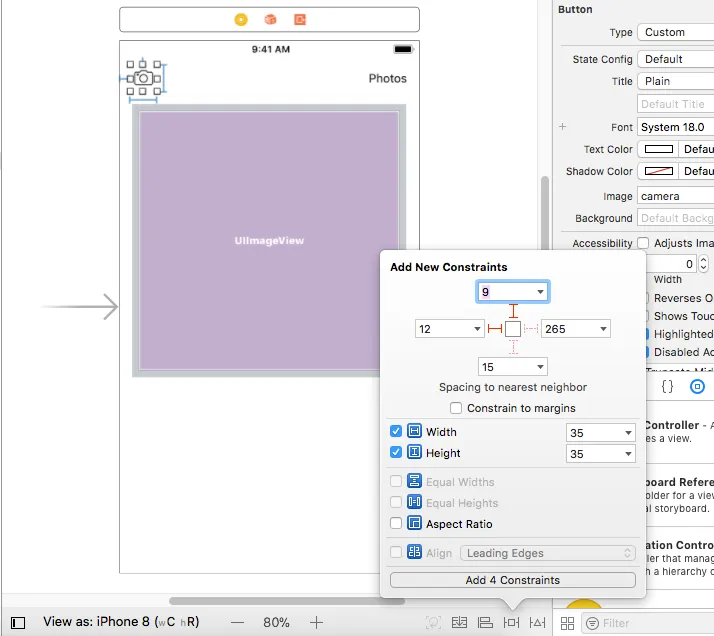Uncheck the Height constraint checkbox

[396, 452]
